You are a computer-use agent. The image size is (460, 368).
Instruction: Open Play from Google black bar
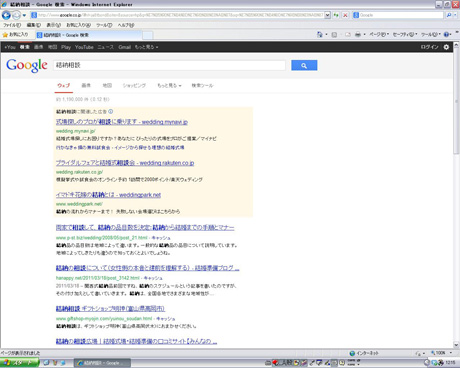[66, 47]
